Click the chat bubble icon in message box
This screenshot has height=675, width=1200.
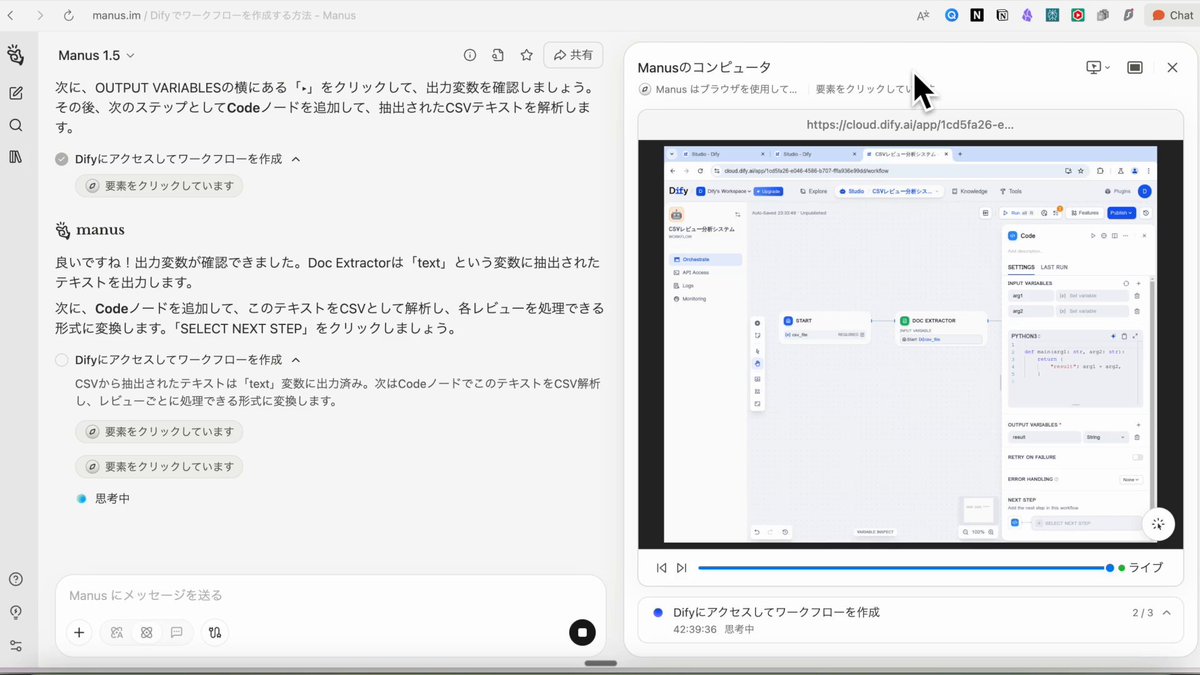176,632
